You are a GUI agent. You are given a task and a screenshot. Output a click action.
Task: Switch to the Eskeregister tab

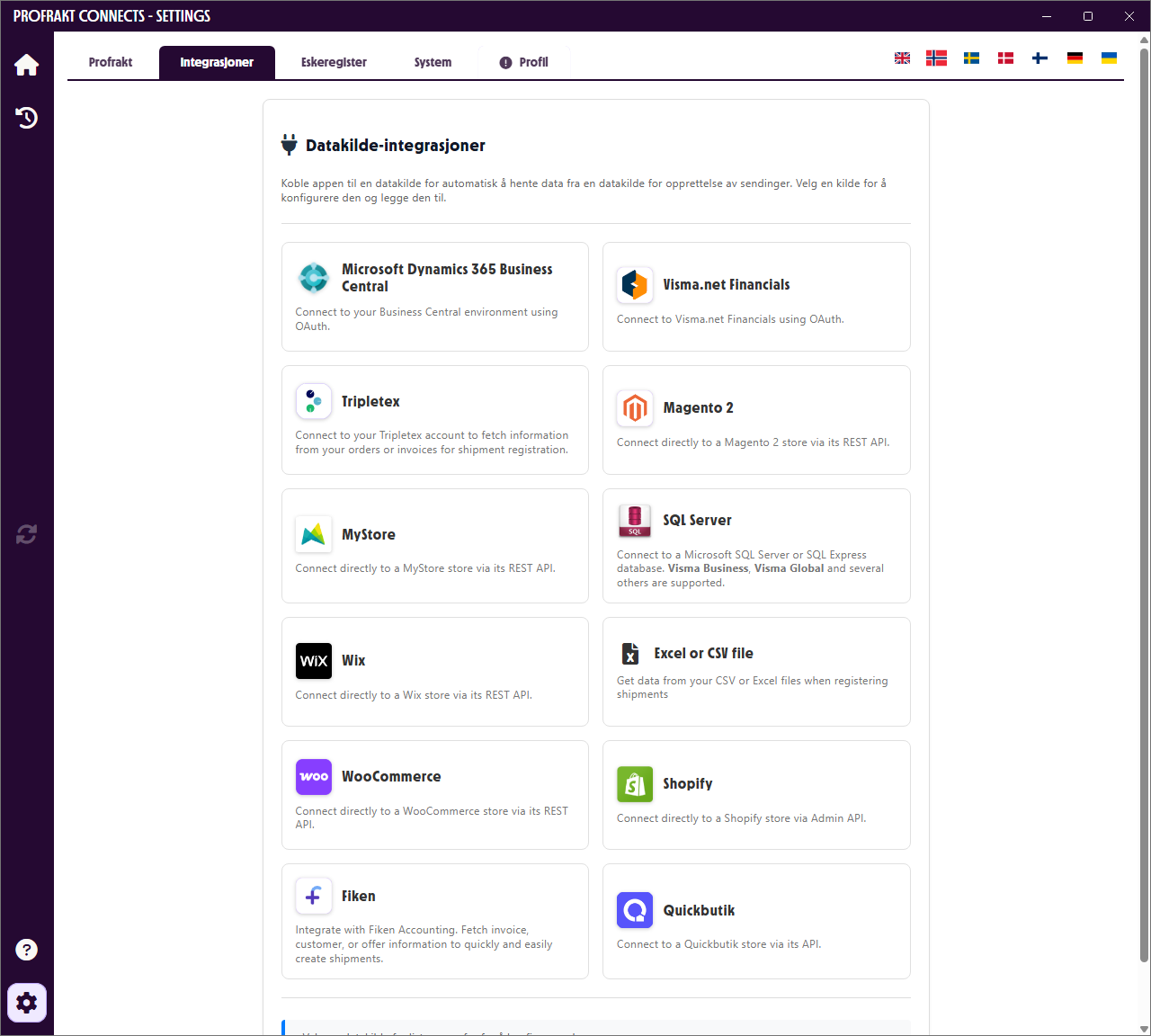point(334,62)
